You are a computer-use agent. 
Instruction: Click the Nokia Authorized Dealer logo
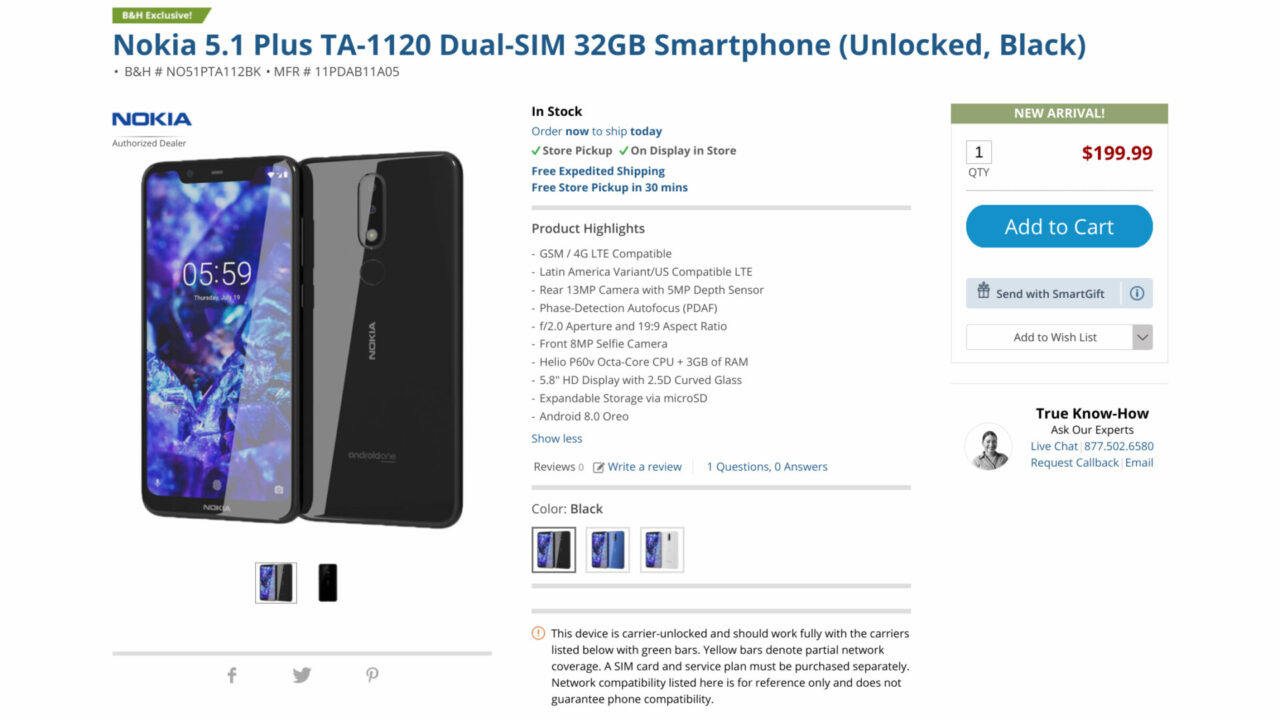coord(150,126)
